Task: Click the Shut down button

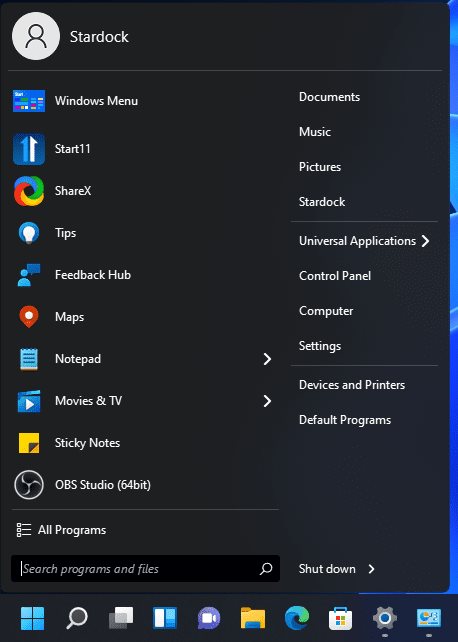Action: (327, 569)
